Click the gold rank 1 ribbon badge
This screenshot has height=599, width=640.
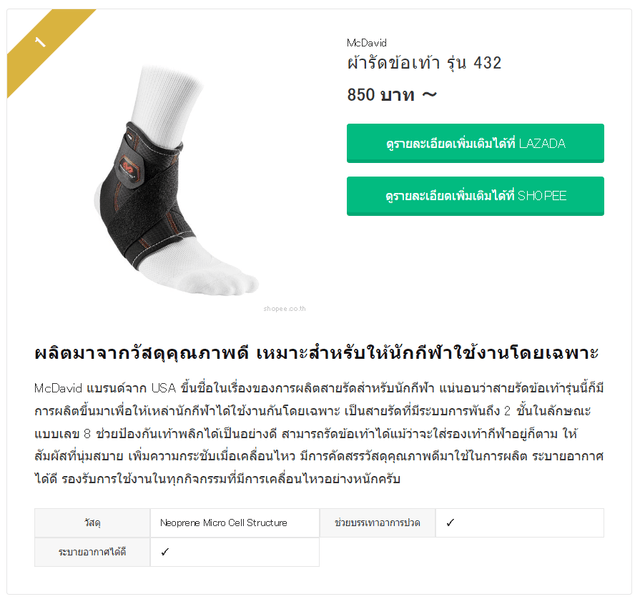pos(46,45)
